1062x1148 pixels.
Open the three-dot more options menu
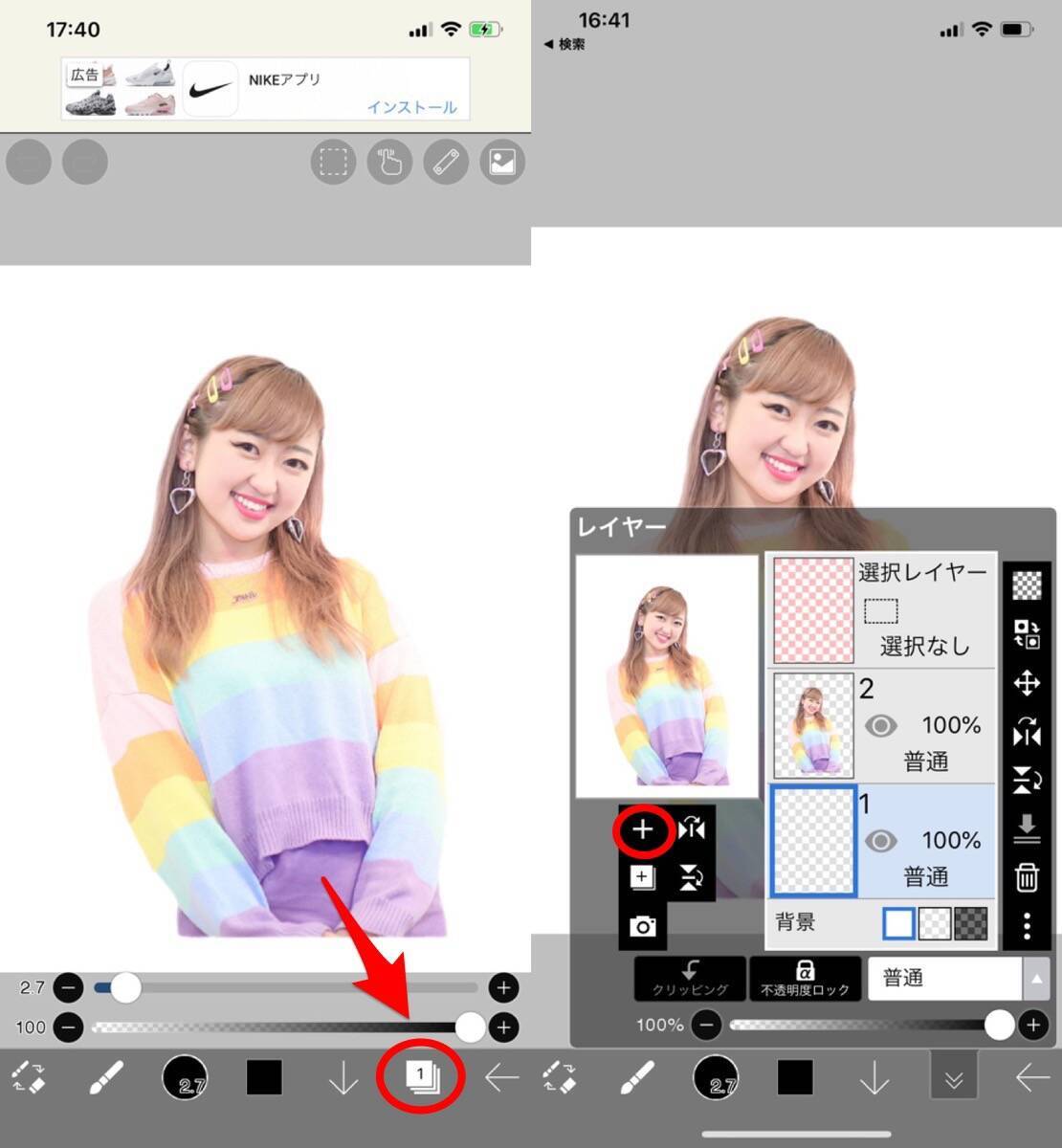click(1027, 926)
